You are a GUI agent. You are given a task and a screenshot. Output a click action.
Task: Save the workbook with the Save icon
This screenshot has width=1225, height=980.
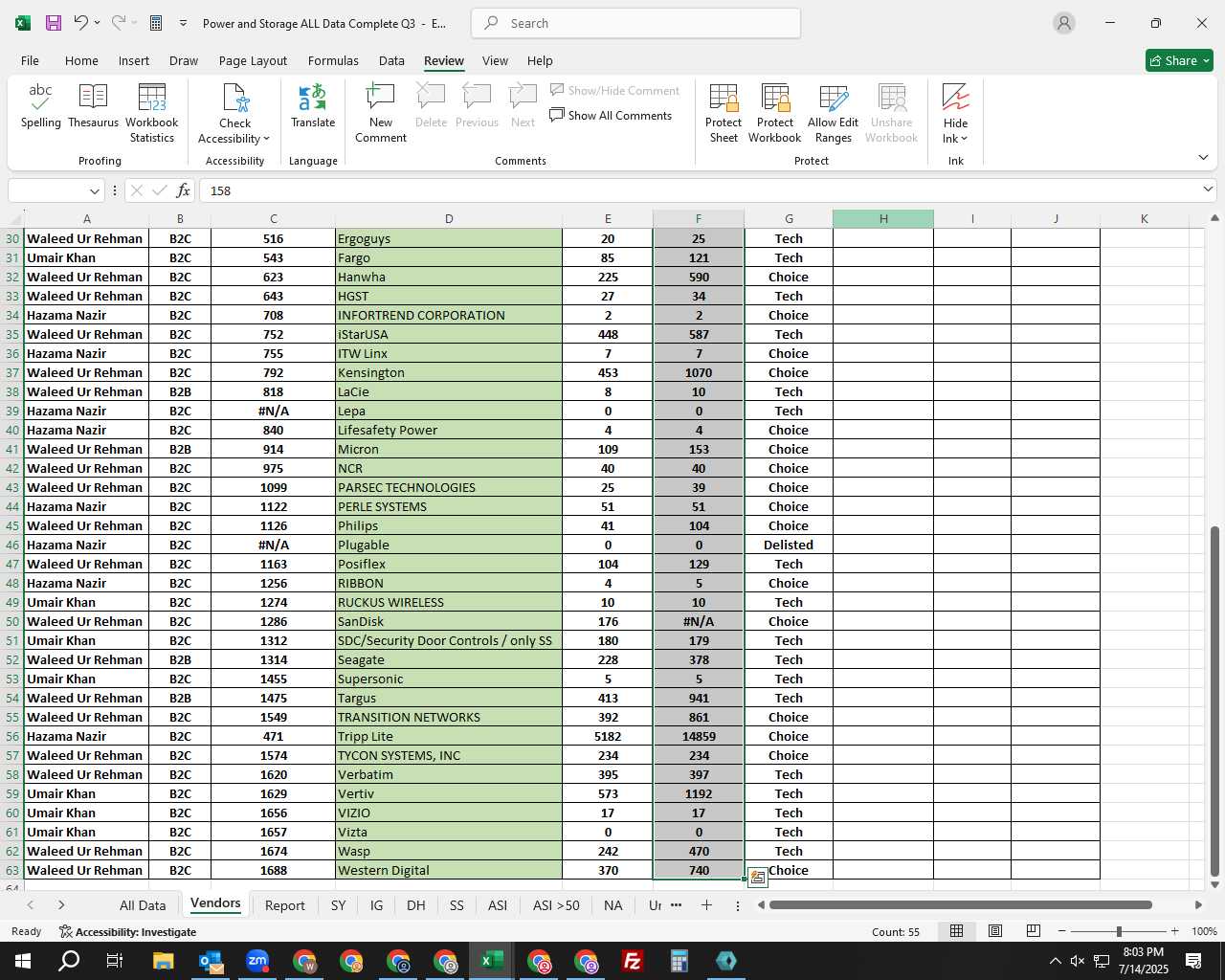click(54, 23)
